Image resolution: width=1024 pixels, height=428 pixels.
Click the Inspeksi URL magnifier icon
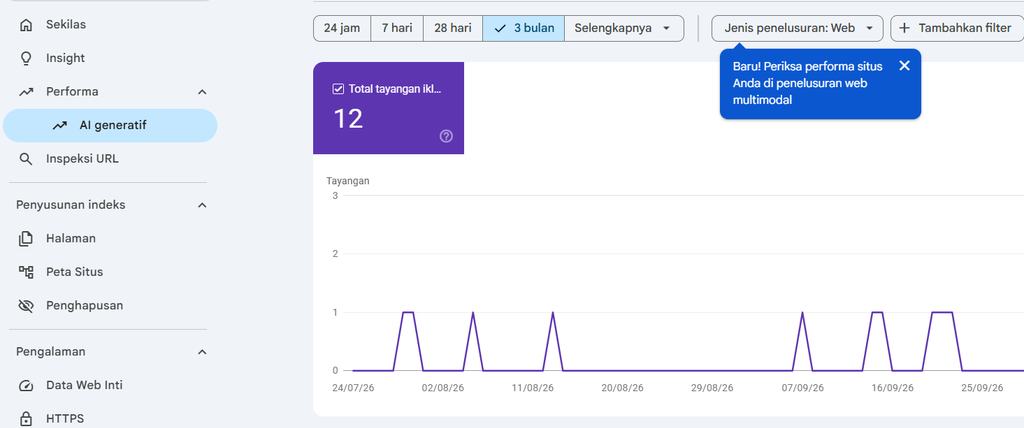click(x=26, y=159)
